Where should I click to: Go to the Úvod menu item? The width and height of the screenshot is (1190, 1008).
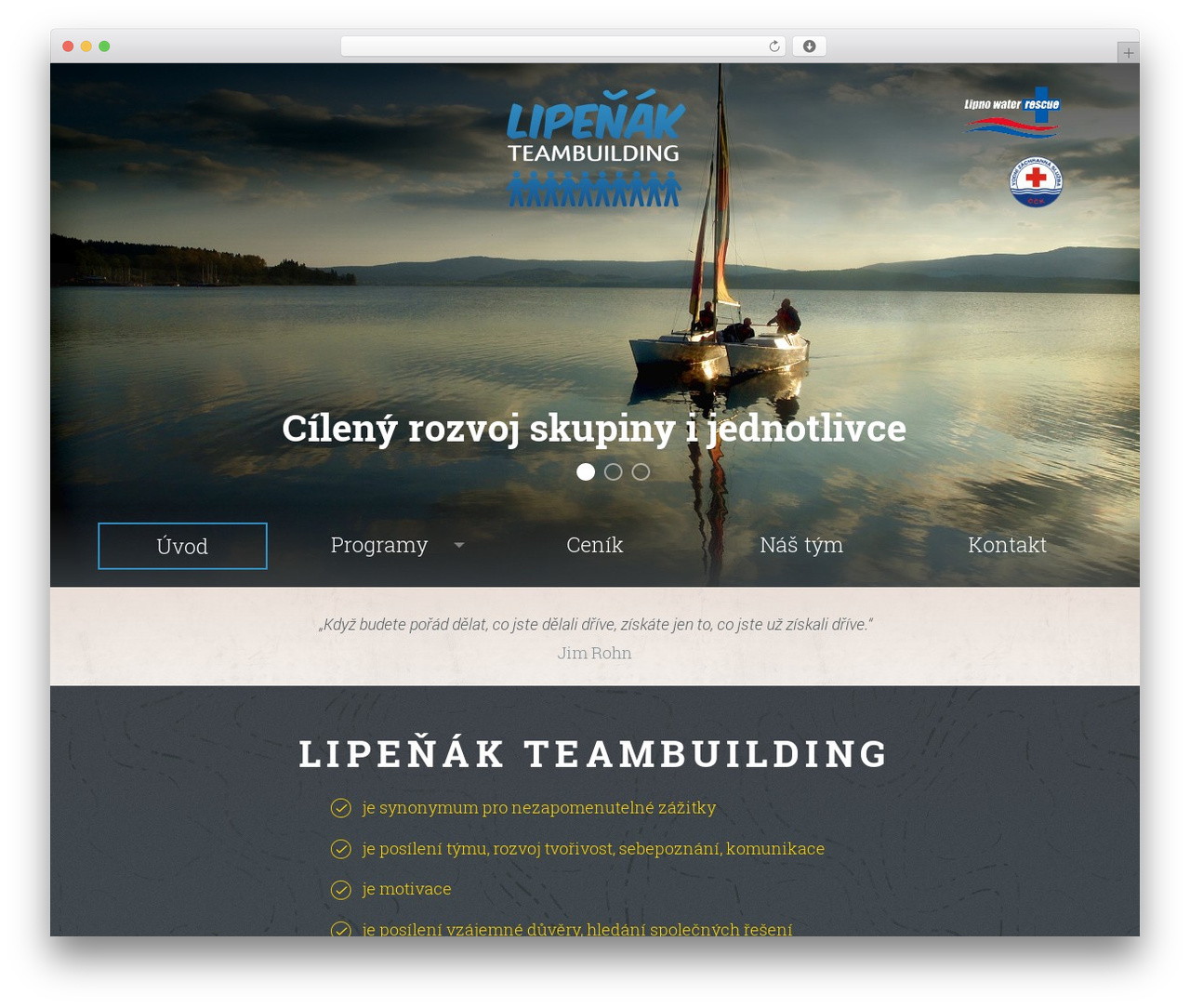(x=182, y=546)
